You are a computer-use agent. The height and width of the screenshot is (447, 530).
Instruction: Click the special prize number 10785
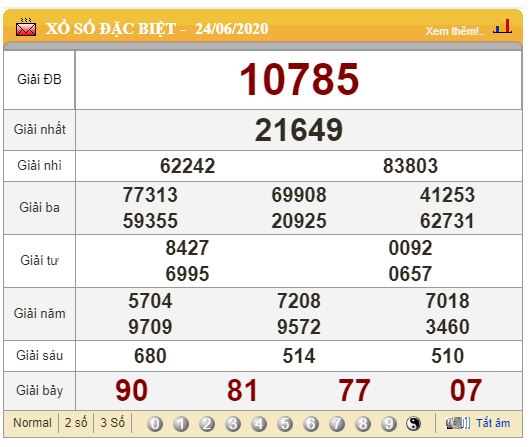[x=299, y=79]
